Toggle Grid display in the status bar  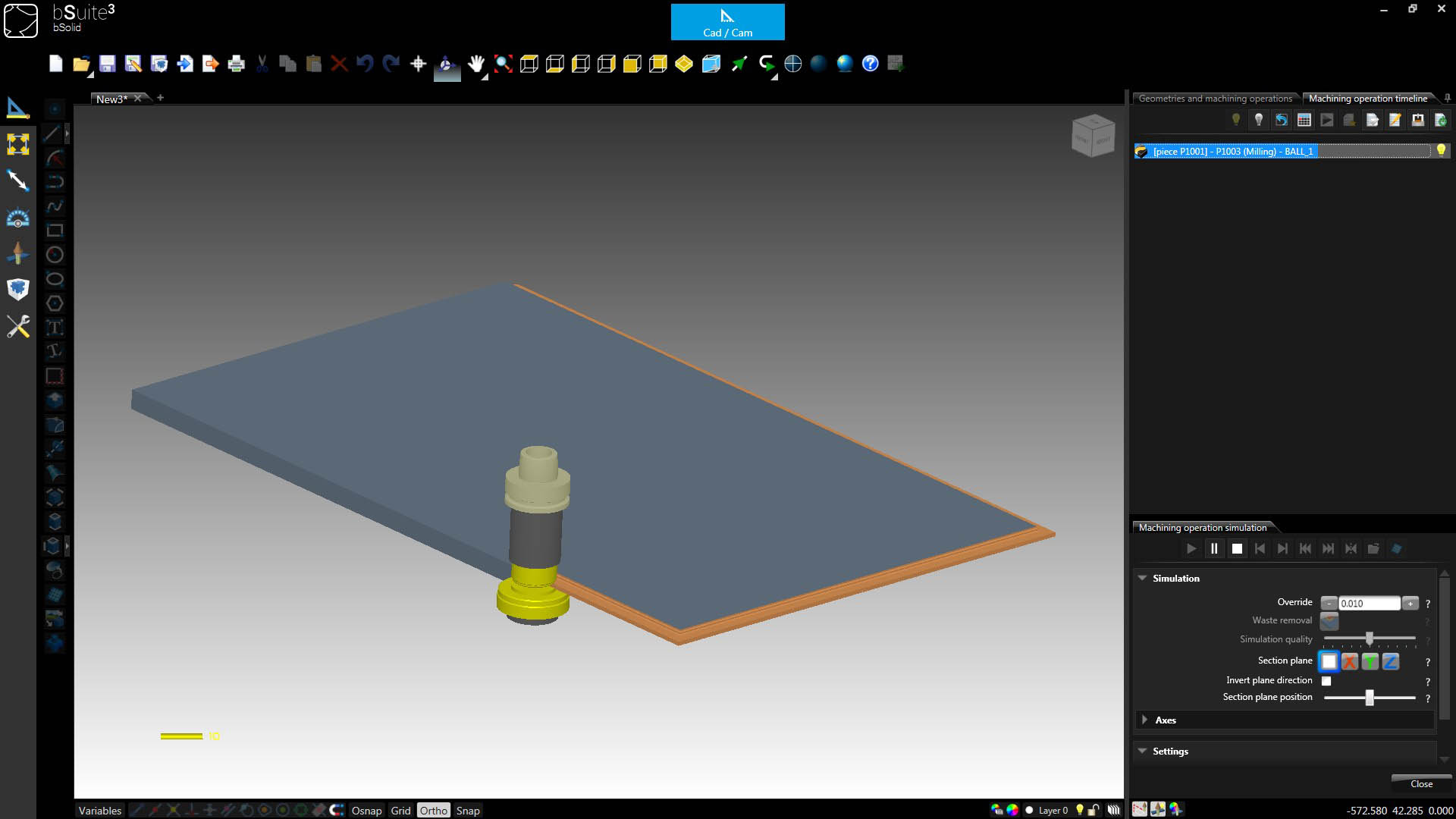pos(400,811)
